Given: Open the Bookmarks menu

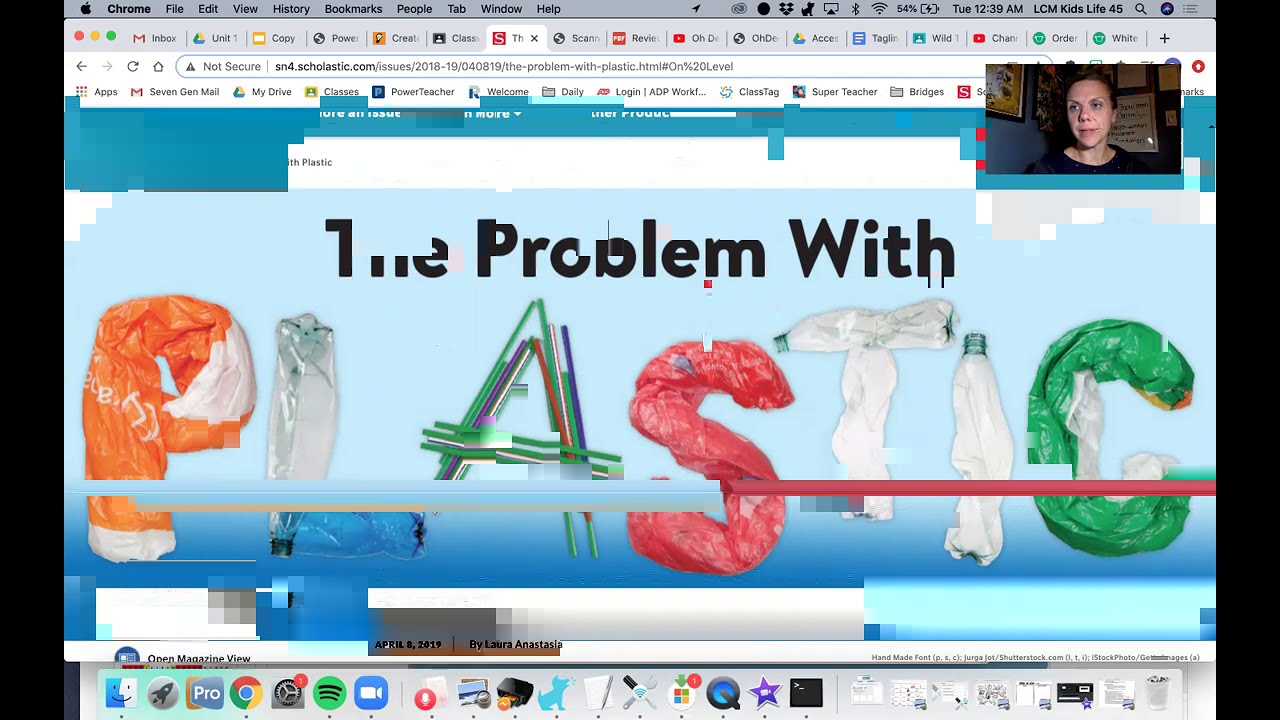Looking at the screenshot, I should point(353,9).
